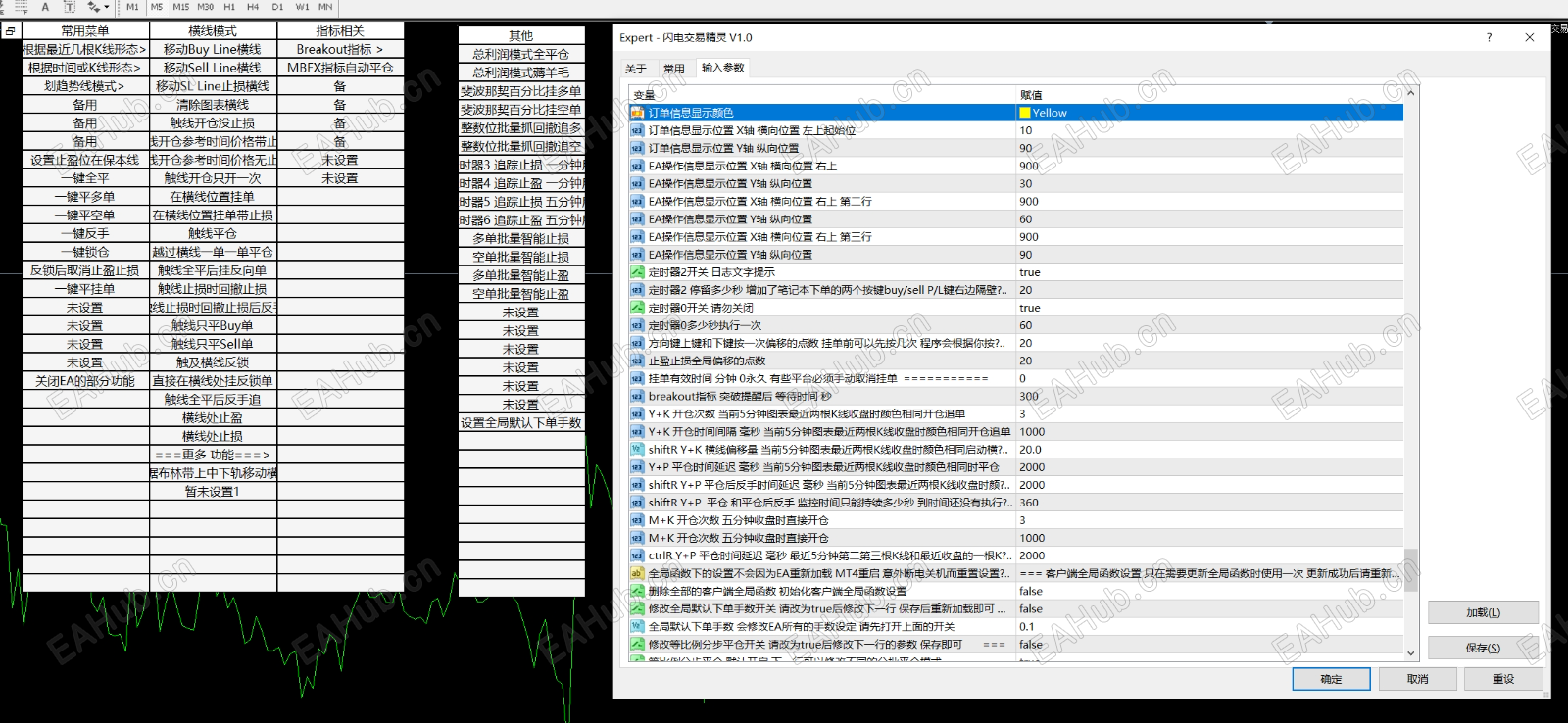Click the integer icon beside ctrlR Y+P row
Viewport: 1568px width, 723px height.
tap(637, 555)
